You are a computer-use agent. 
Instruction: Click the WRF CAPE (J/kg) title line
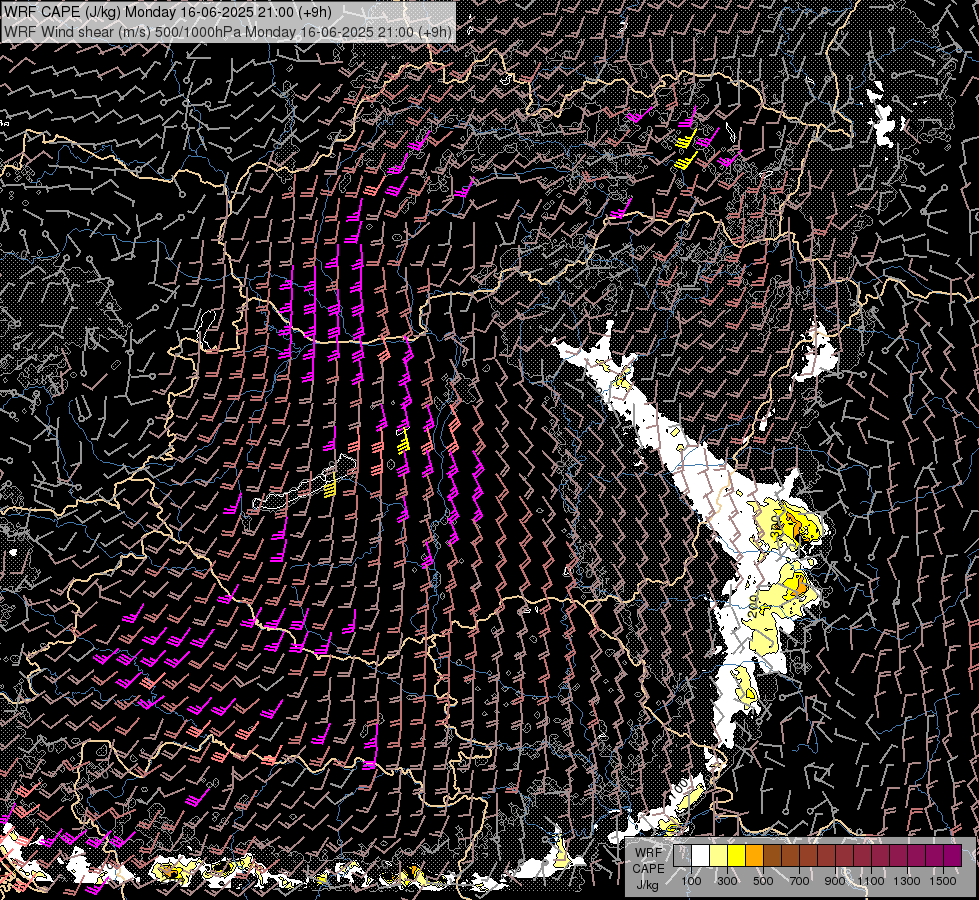168,12
